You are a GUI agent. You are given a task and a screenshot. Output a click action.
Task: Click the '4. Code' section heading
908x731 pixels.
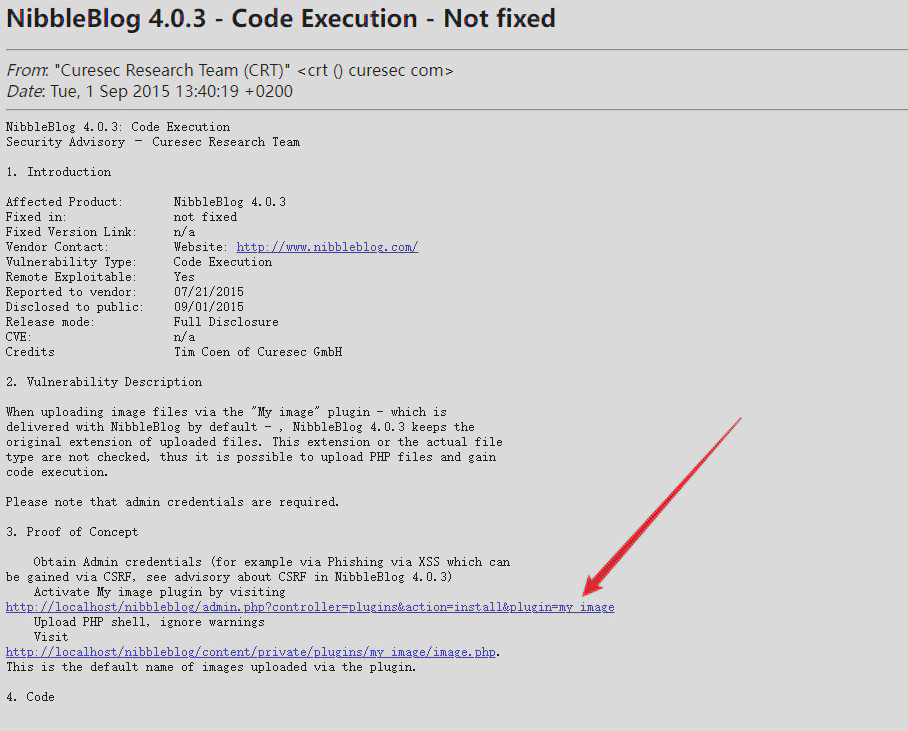click(x=30, y=697)
